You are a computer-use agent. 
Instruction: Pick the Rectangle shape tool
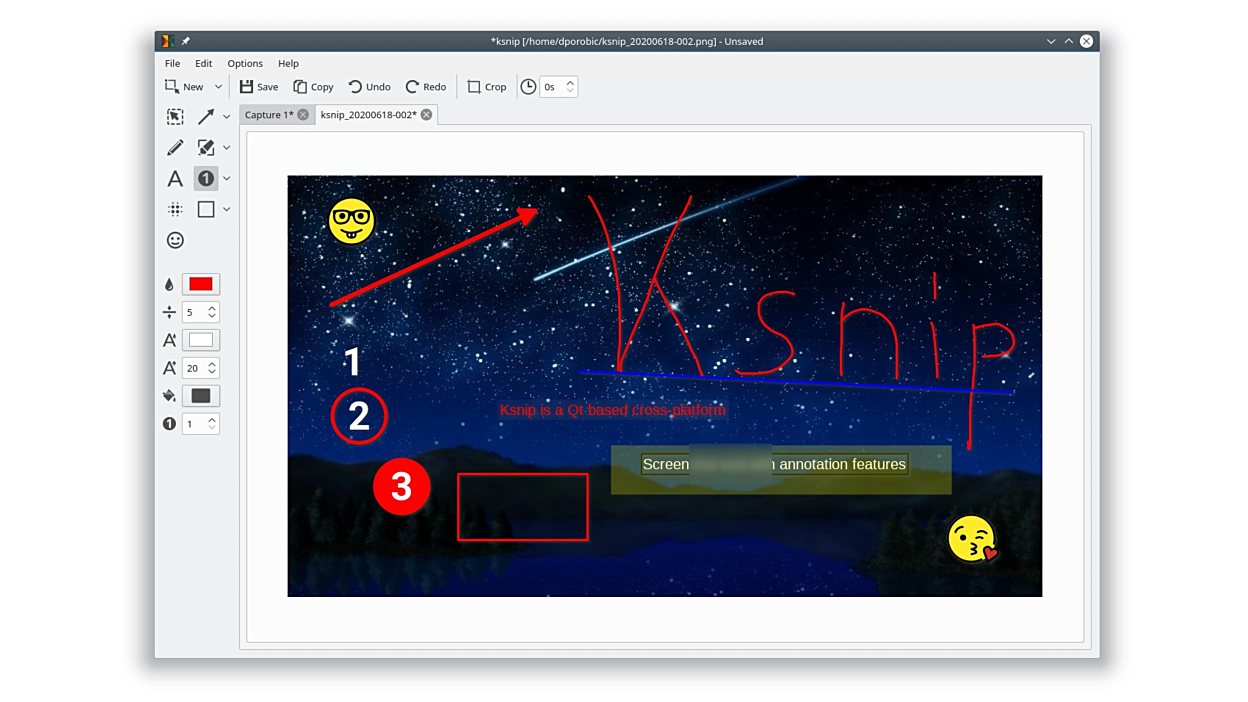pos(206,209)
